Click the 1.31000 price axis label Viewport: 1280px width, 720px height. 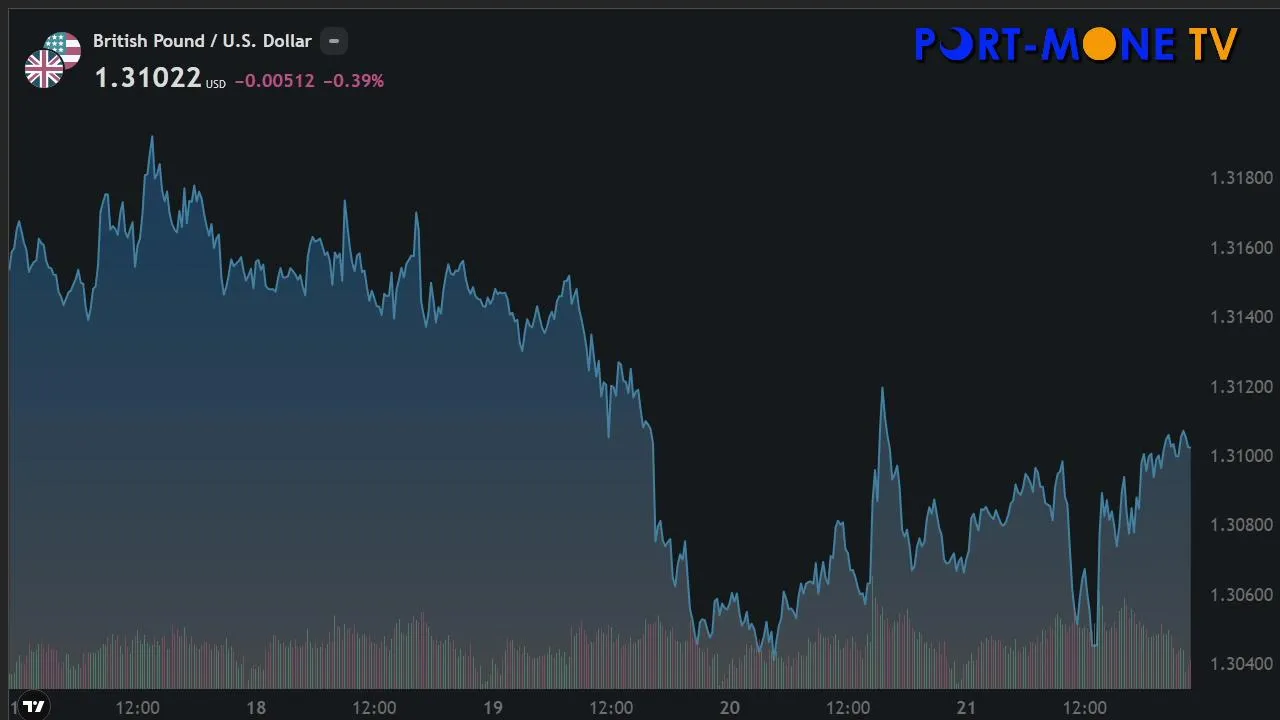pyautogui.click(x=1241, y=456)
